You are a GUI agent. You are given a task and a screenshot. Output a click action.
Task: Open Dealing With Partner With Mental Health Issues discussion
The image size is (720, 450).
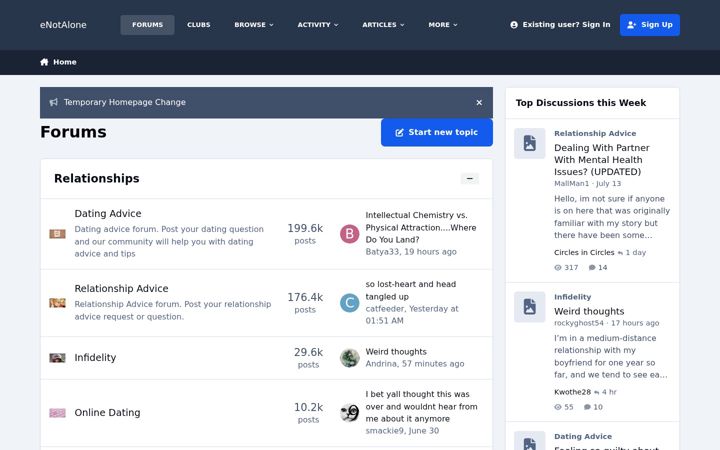pos(602,160)
